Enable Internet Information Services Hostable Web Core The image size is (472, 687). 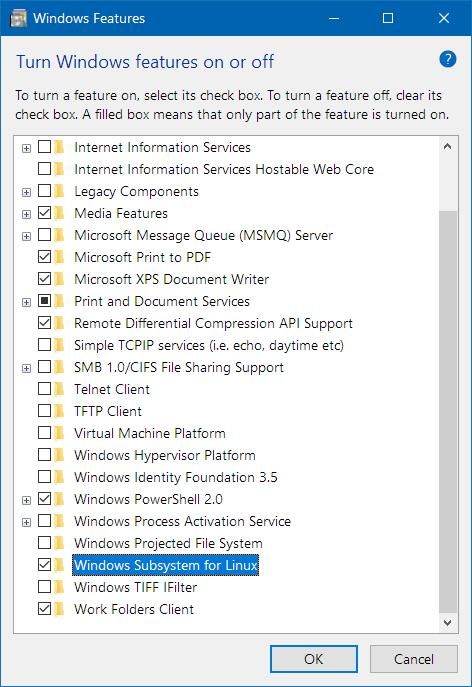pyautogui.click(x=44, y=168)
